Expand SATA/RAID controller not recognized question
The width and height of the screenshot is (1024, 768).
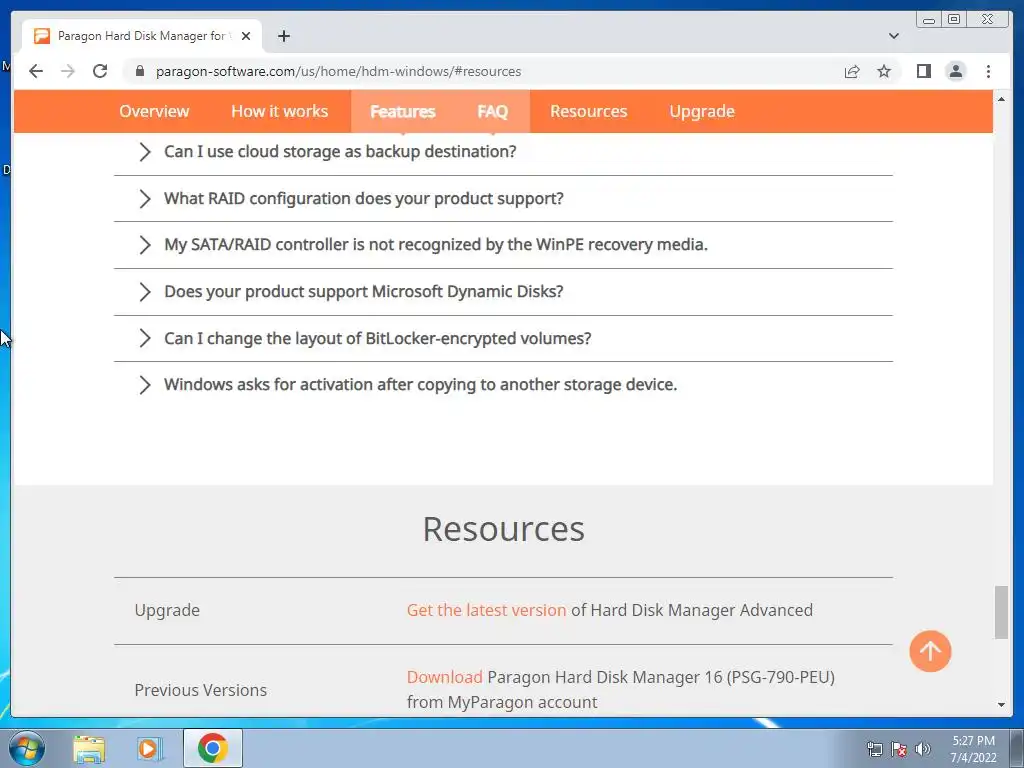coord(503,245)
